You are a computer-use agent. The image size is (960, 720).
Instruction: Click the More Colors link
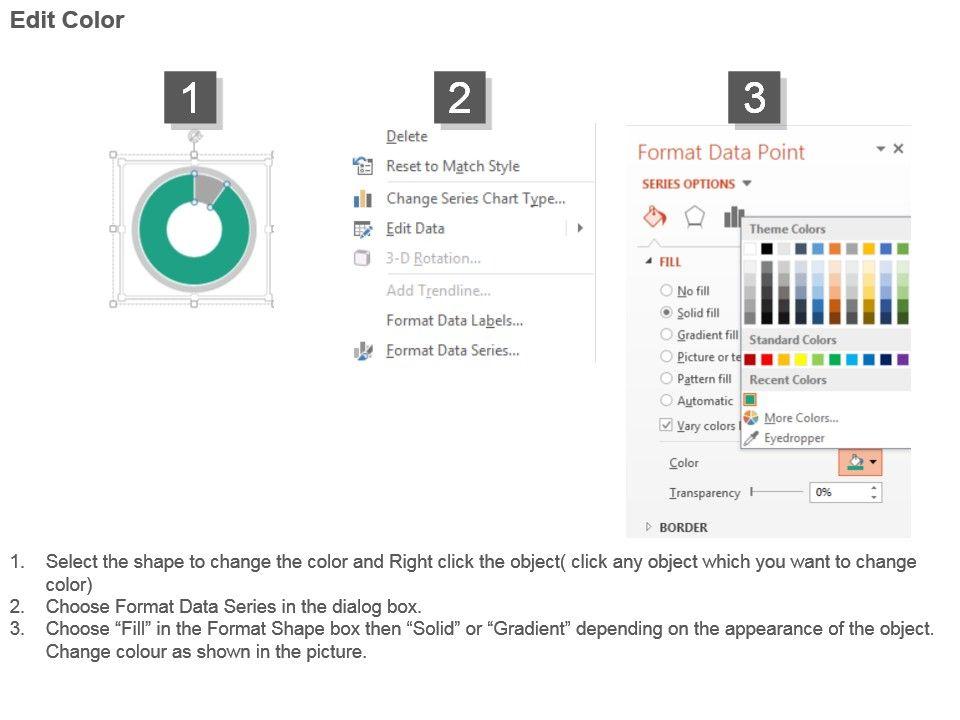801,418
